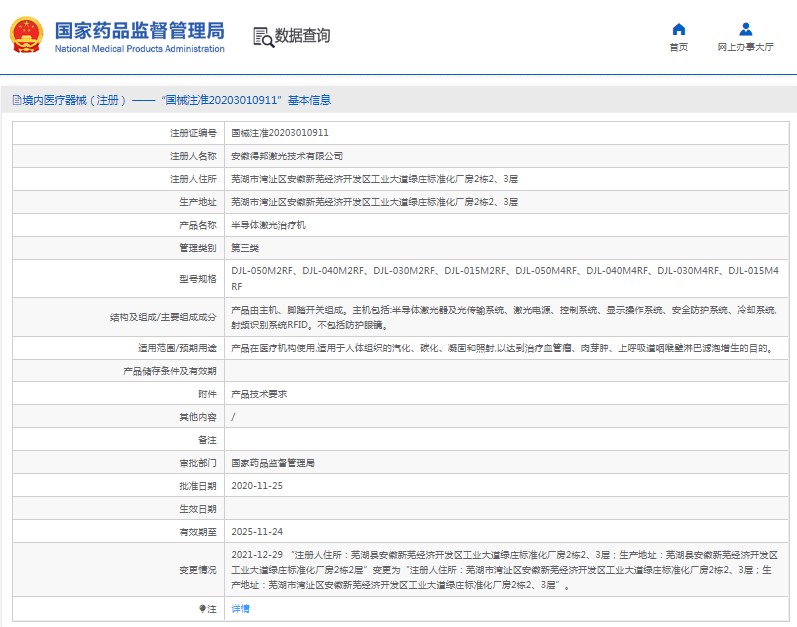This screenshot has width=797, height=627.
Task: Click the 型号规格 row label
Action: [x=198, y=279]
